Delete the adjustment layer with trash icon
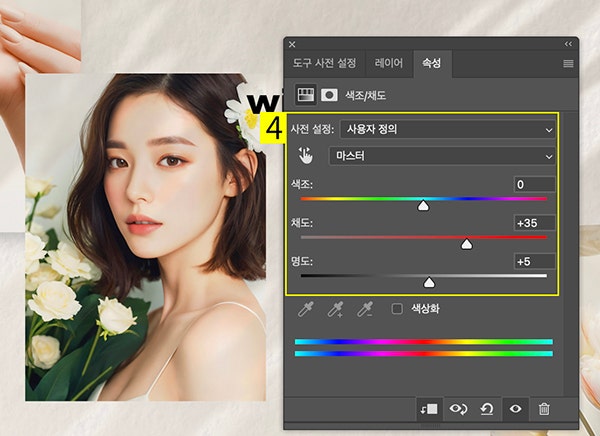This screenshot has width=600, height=436. tap(544, 409)
